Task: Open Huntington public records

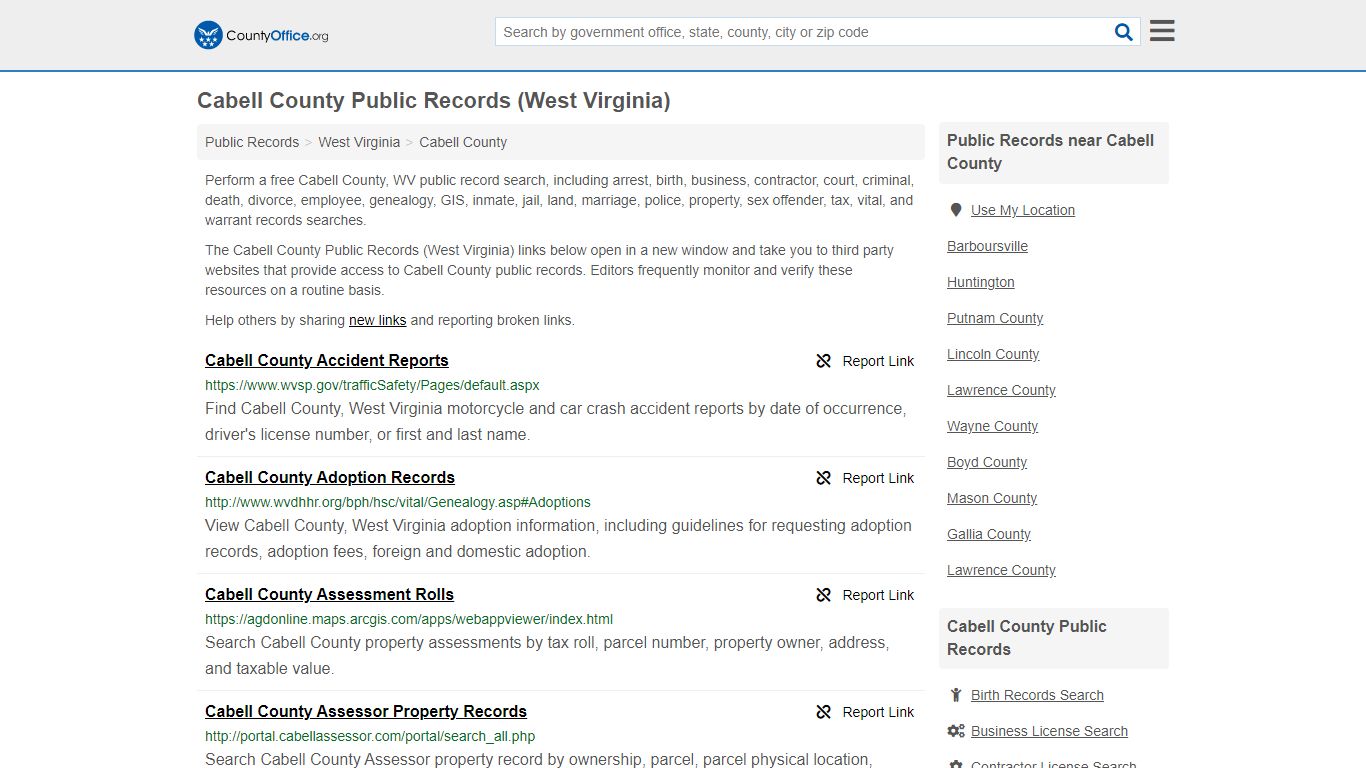Action: (980, 282)
